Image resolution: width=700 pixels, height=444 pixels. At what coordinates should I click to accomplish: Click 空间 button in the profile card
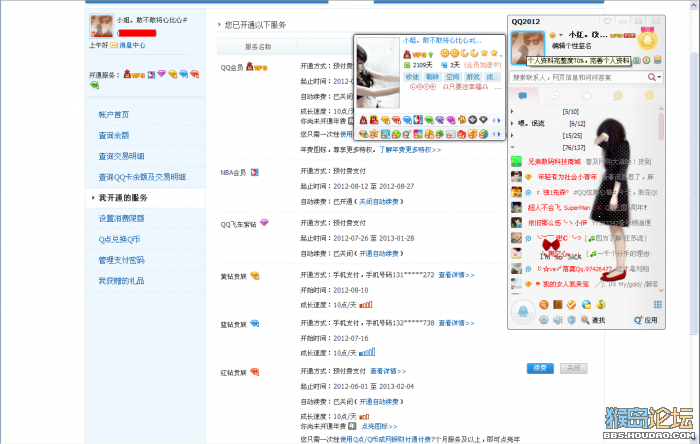(x=452, y=77)
